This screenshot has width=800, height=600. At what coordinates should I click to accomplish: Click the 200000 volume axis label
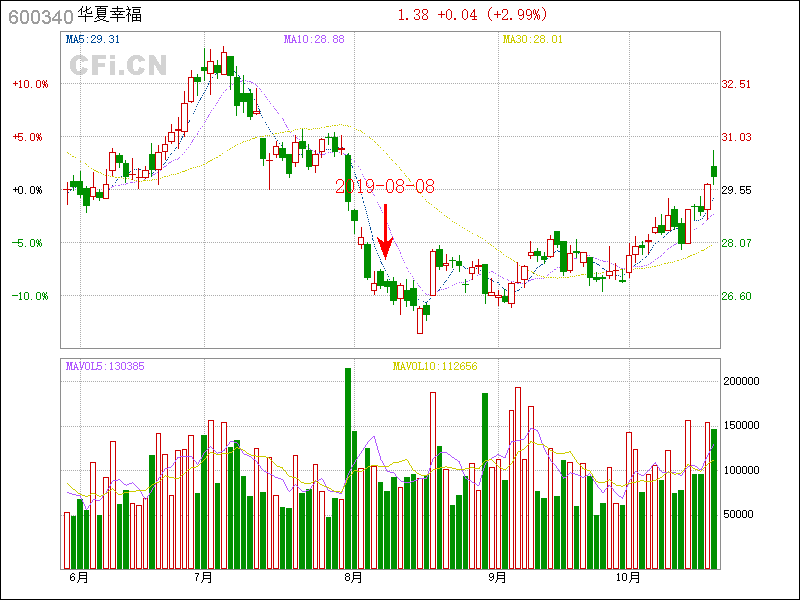click(x=742, y=381)
